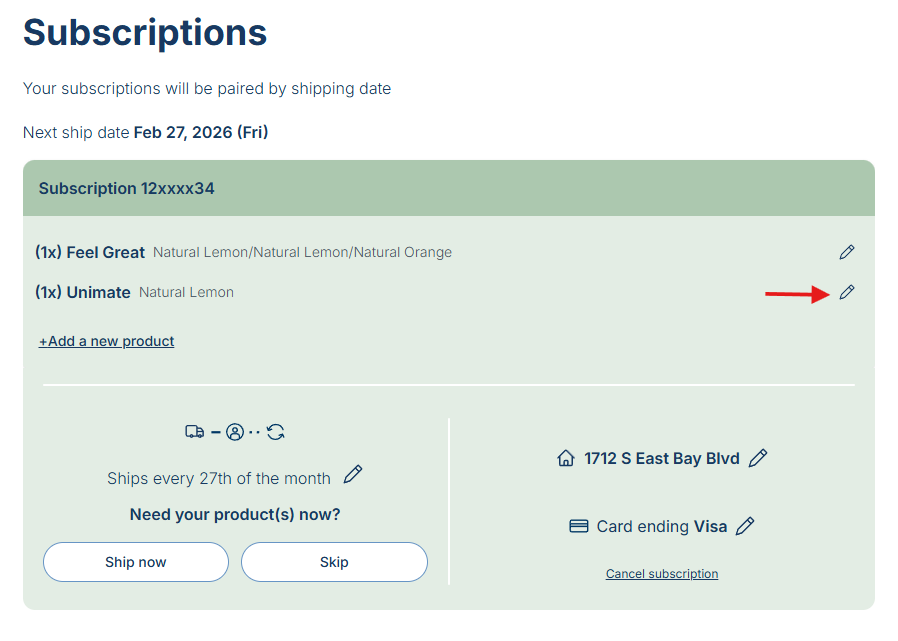Click the recurring cycle arrows icon
898x641 pixels.
(x=276, y=432)
